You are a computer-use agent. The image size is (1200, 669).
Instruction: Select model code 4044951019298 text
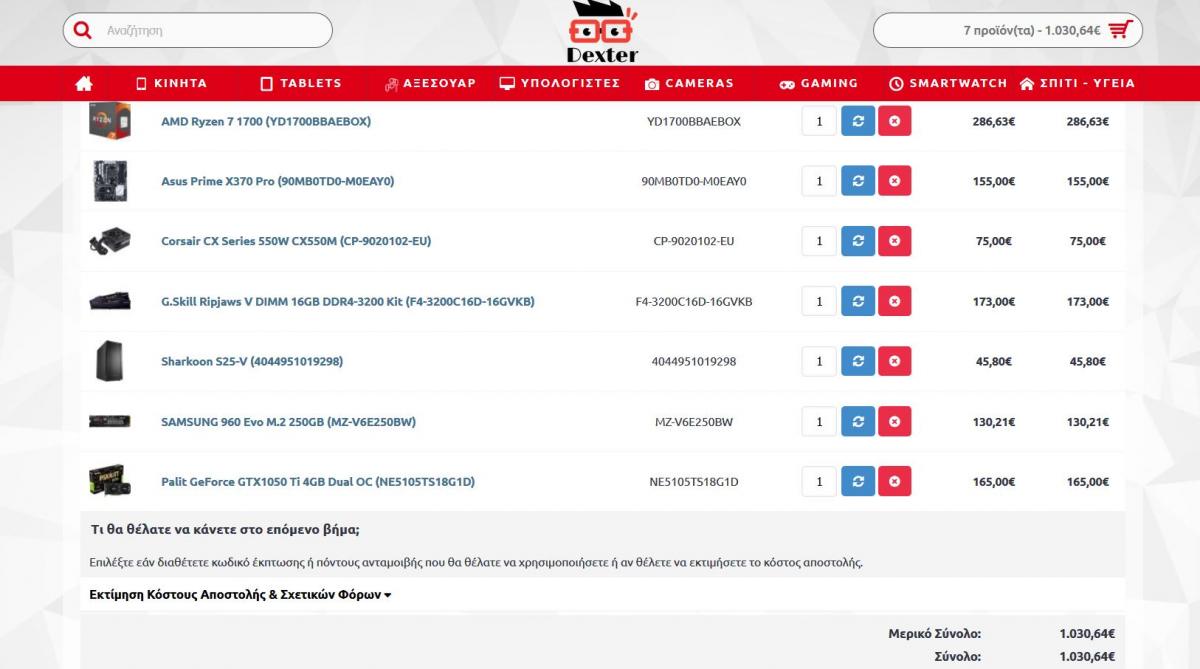(x=694, y=361)
